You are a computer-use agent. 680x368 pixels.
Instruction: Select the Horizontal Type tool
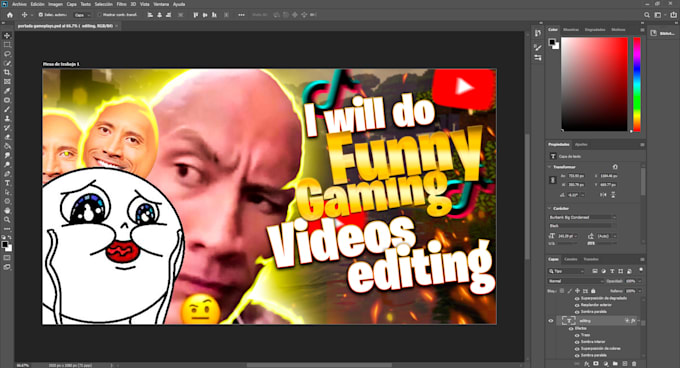[x=7, y=183]
